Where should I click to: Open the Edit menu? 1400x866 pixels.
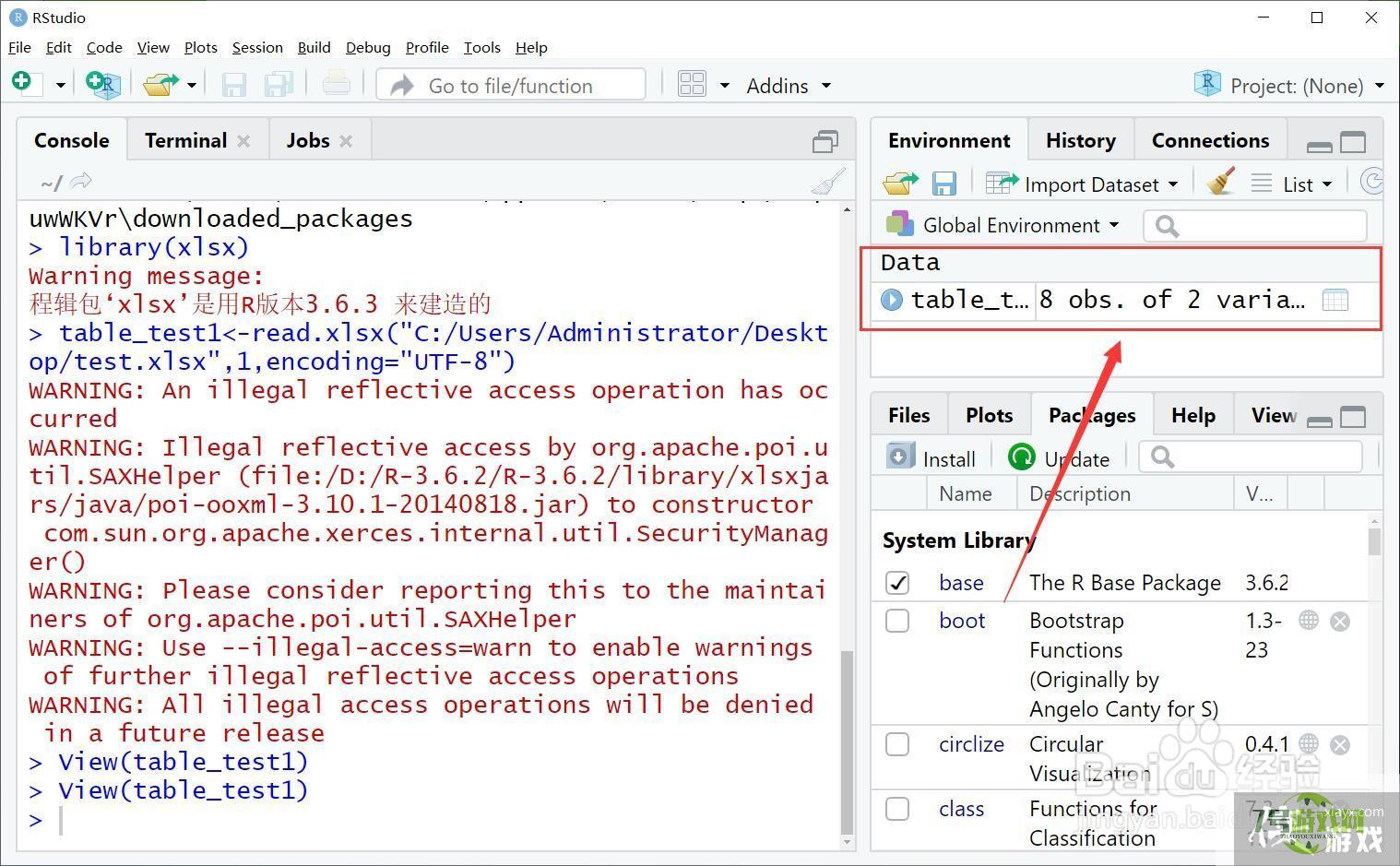[x=58, y=47]
